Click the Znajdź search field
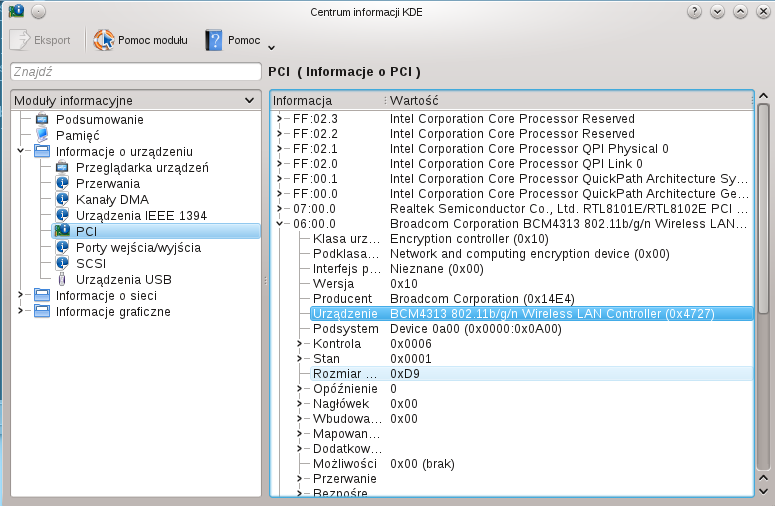Viewport: 775px width, 506px height. click(135, 72)
